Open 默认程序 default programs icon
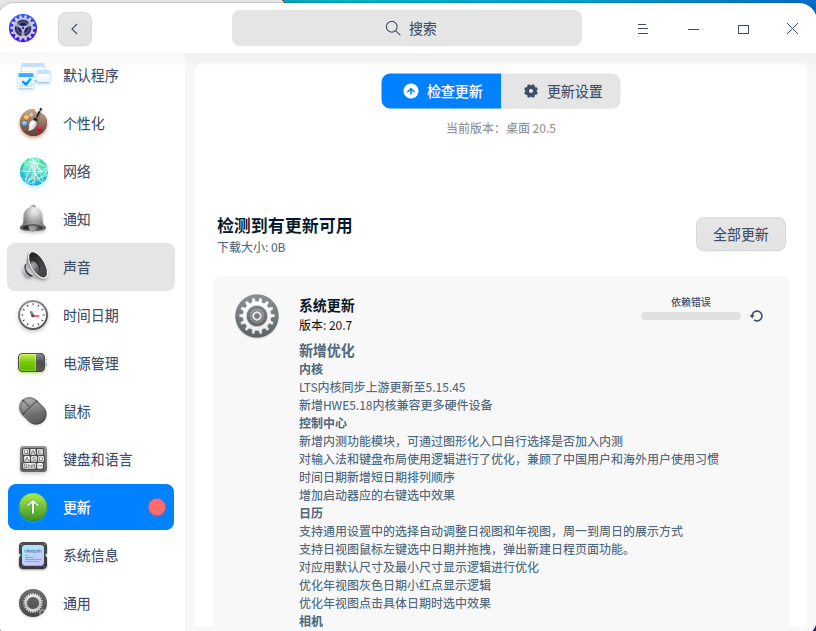This screenshot has height=631, width=816. point(33,76)
